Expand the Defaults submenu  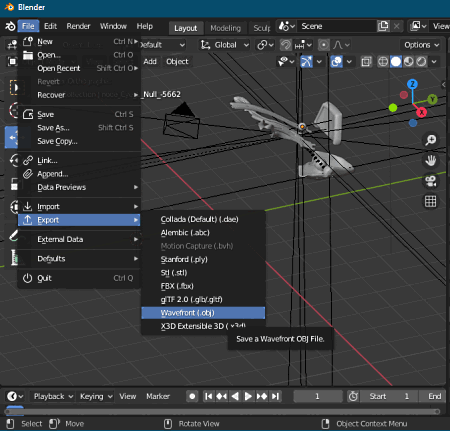(79, 259)
